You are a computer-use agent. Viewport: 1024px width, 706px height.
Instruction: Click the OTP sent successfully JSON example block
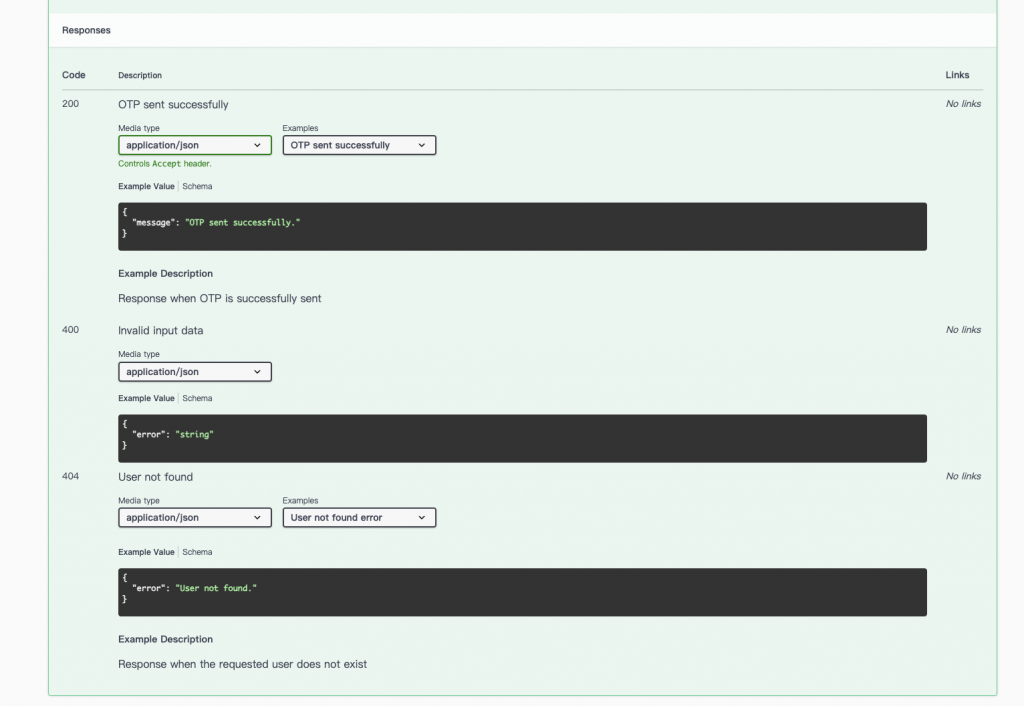522,227
